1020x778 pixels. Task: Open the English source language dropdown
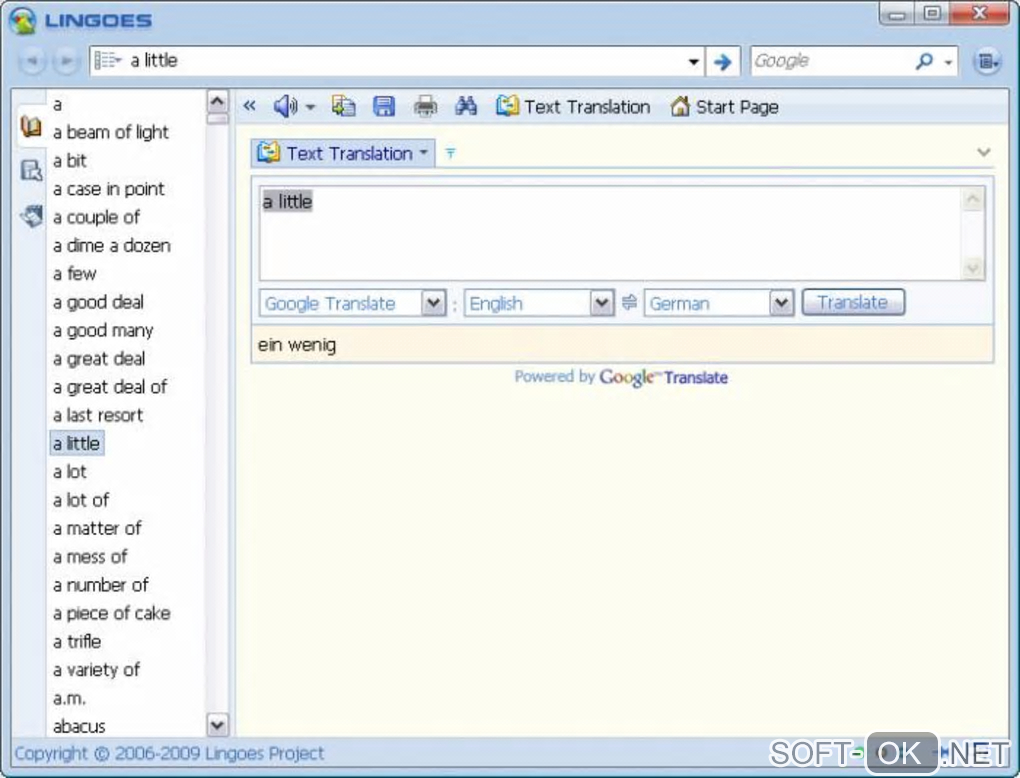click(x=539, y=303)
